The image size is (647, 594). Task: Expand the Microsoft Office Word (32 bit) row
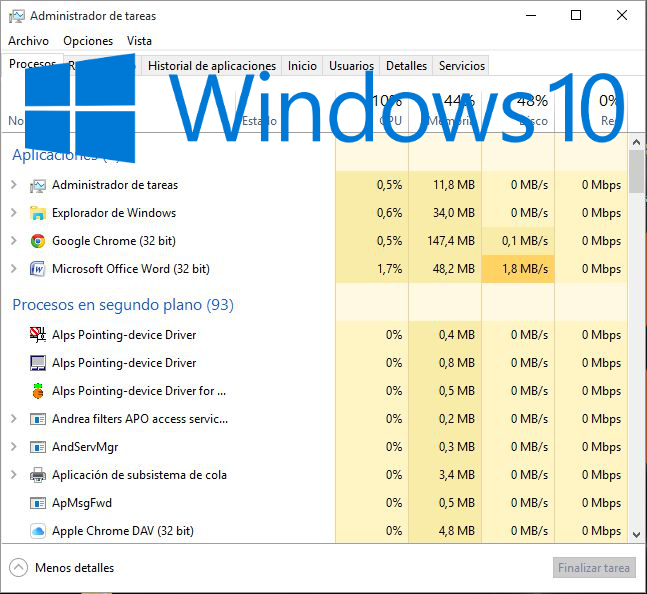[14, 269]
